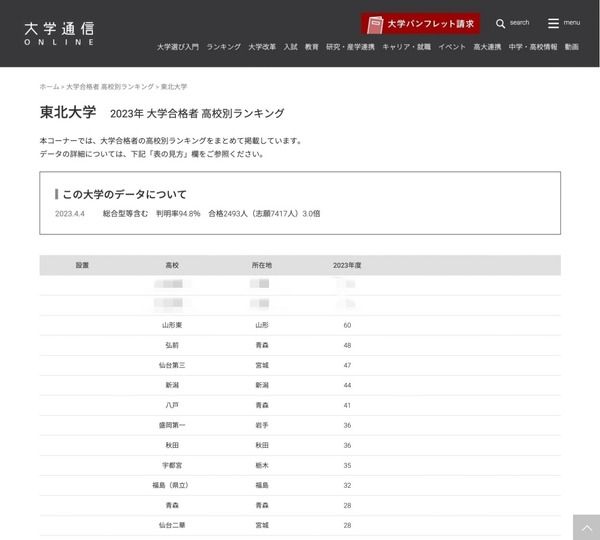Click 大学パンフレット請求 red button

click(420, 24)
